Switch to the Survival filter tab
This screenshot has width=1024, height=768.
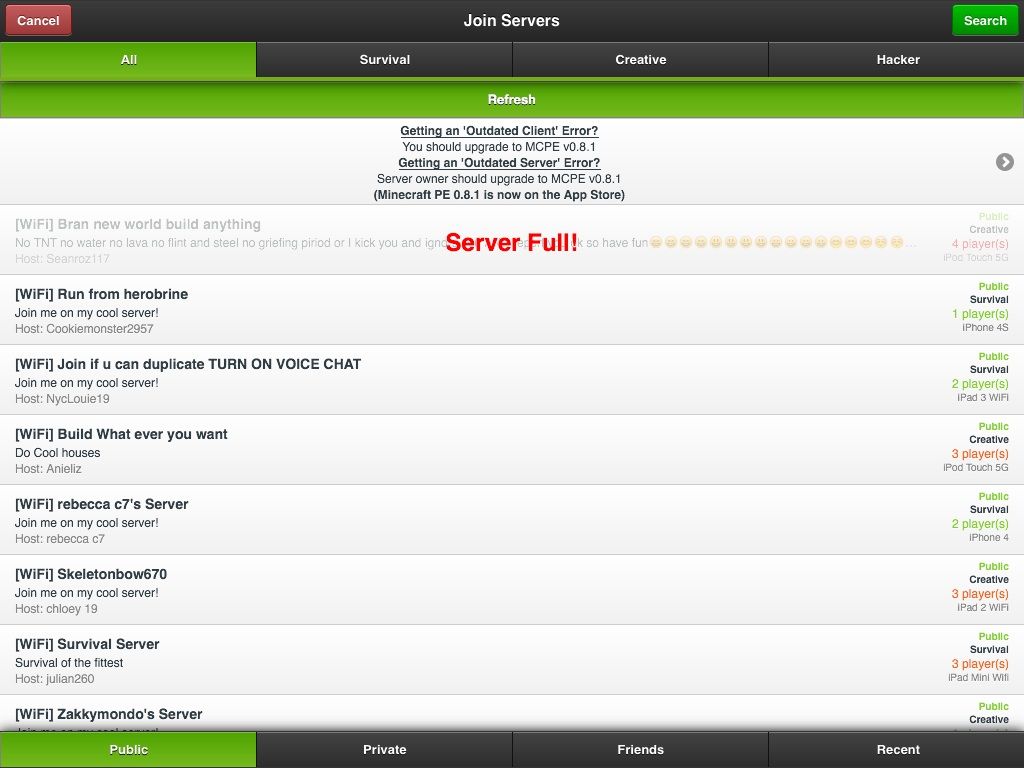pyautogui.click(x=384, y=59)
